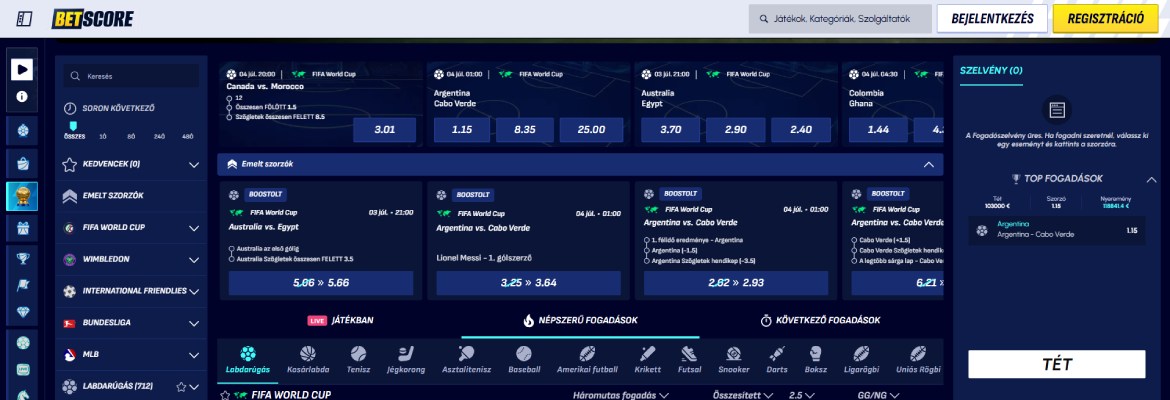Image resolution: width=1170 pixels, height=400 pixels.
Task: Switch to Népszerű fogadások tab
Action: [581, 320]
